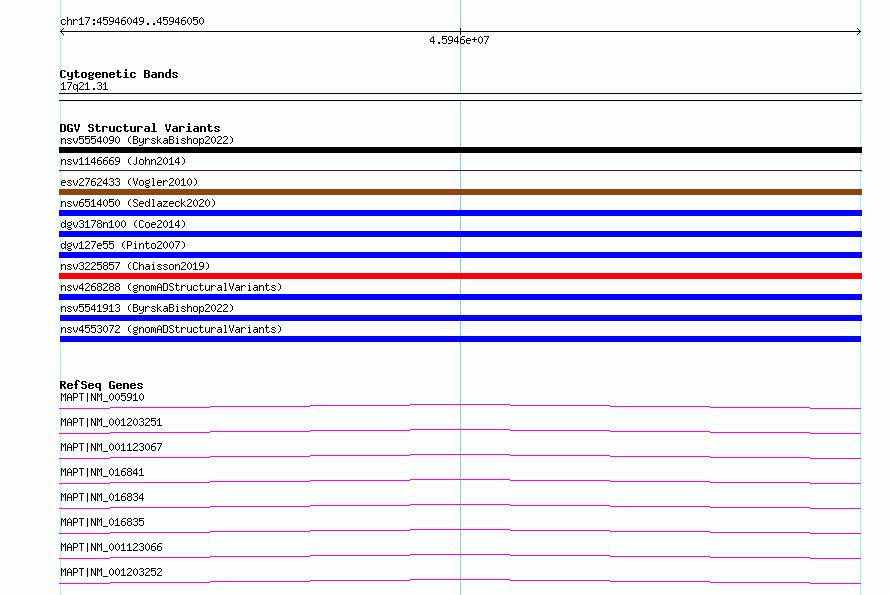This screenshot has height=595, width=890.
Task: Open variant nsv5541913 (ByrskaBishop2022) label
Action: [147, 308]
